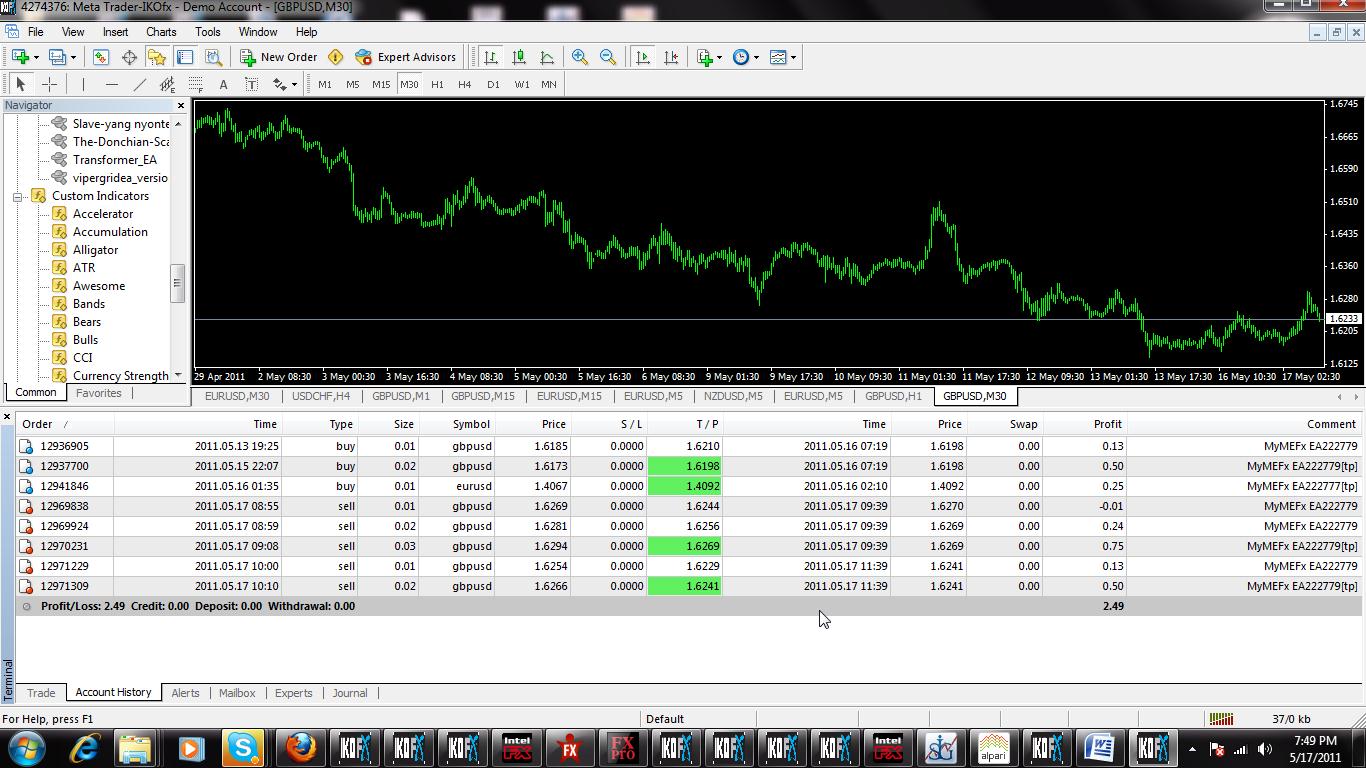Toggle the Auto Scroll chart button
Image resolution: width=1366 pixels, height=768 pixels.
(643, 57)
